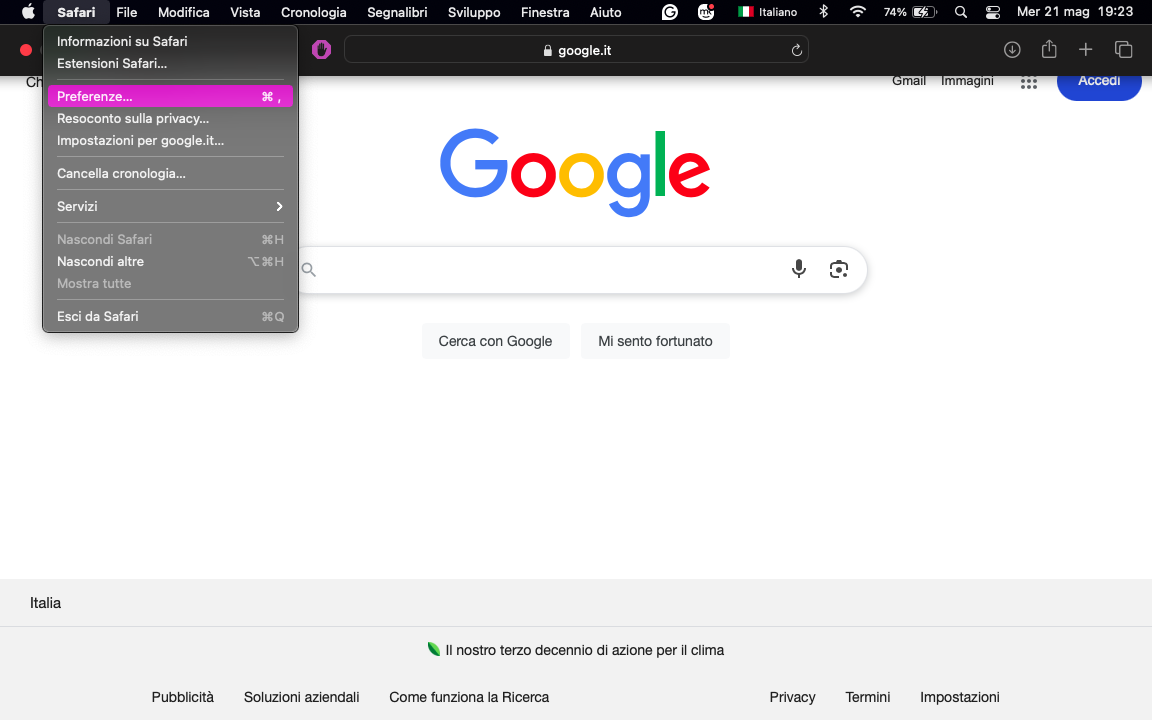Open Google Lens camera search
Screen dimensions: 1152x720
838,269
